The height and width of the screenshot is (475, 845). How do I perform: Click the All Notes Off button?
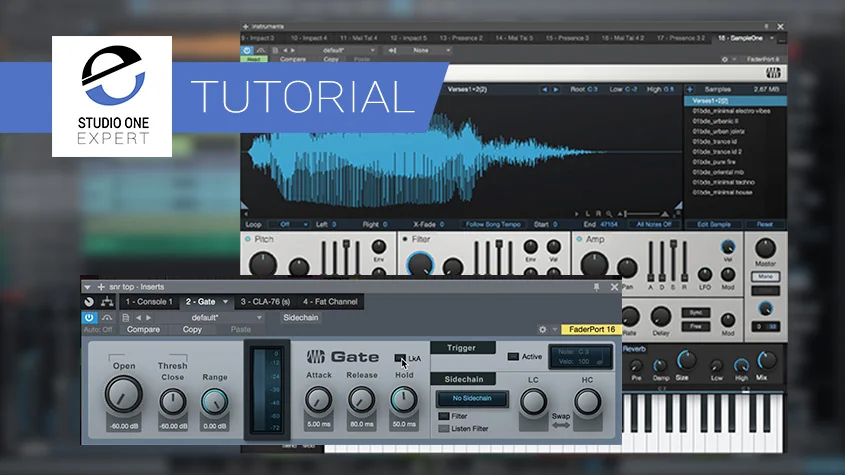click(654, 224)
